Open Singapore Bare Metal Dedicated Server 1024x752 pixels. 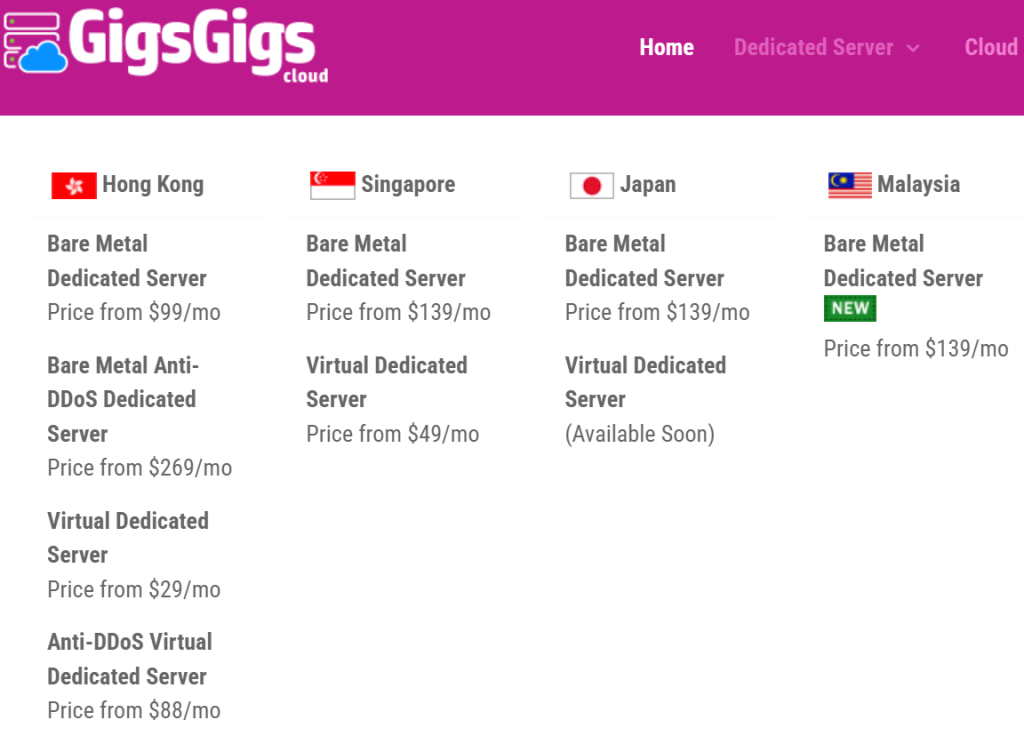tap(385, 261)
